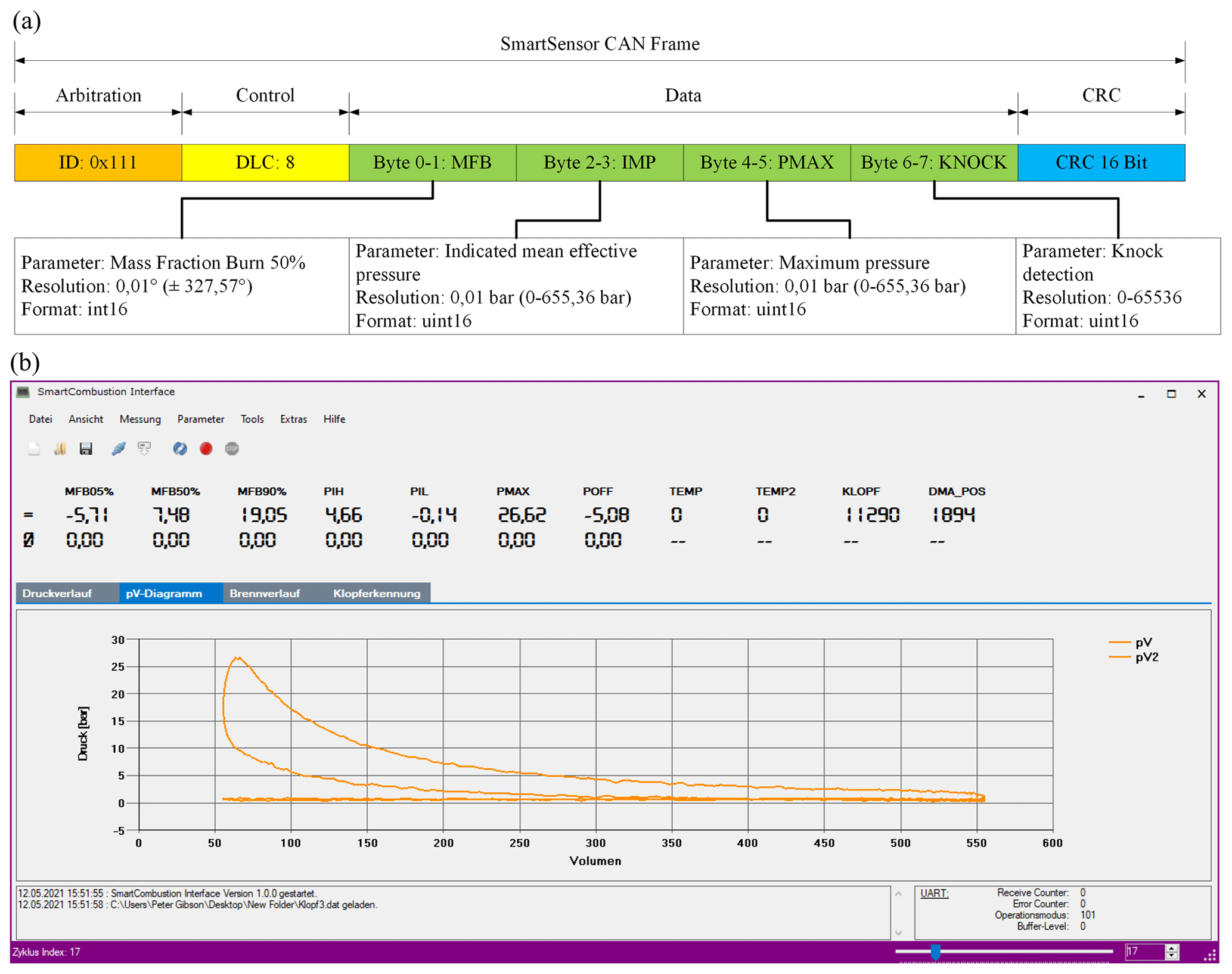
Task: Click the Zyklus index slider handle
Action: 935,952
